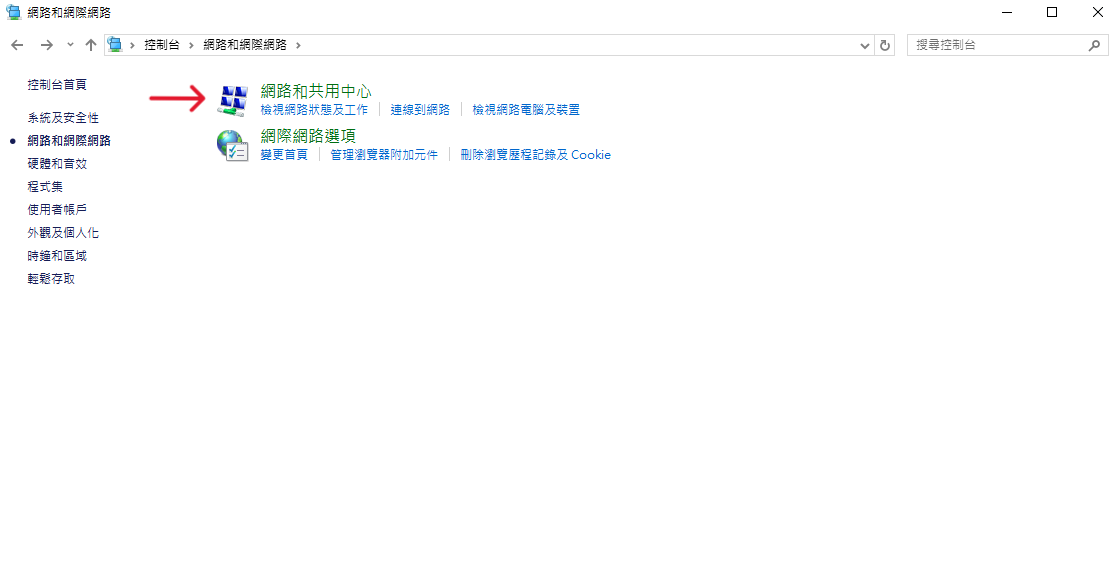Open 檢視網路狀態及工作 link
Screen dimensions: 1120x587
click(314, 110)
